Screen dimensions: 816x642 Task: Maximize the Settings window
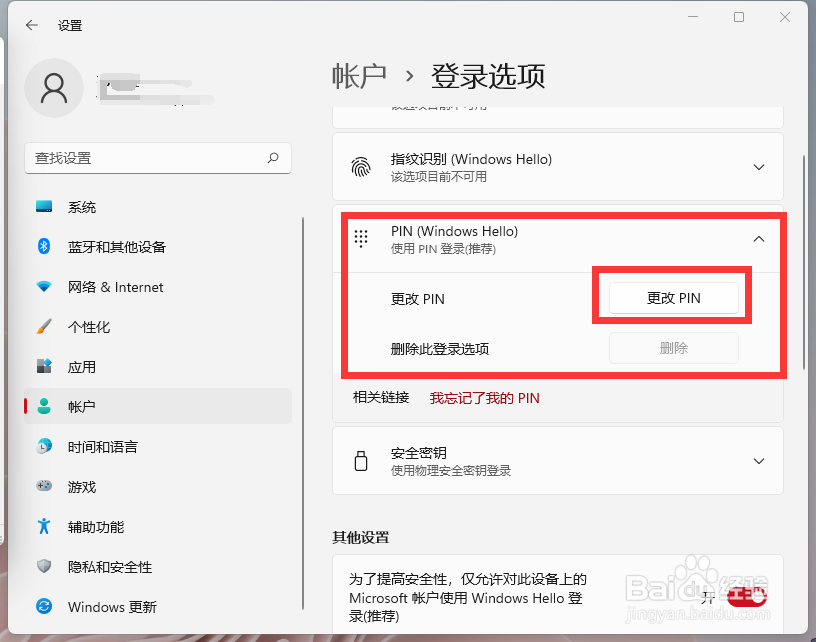739,17
